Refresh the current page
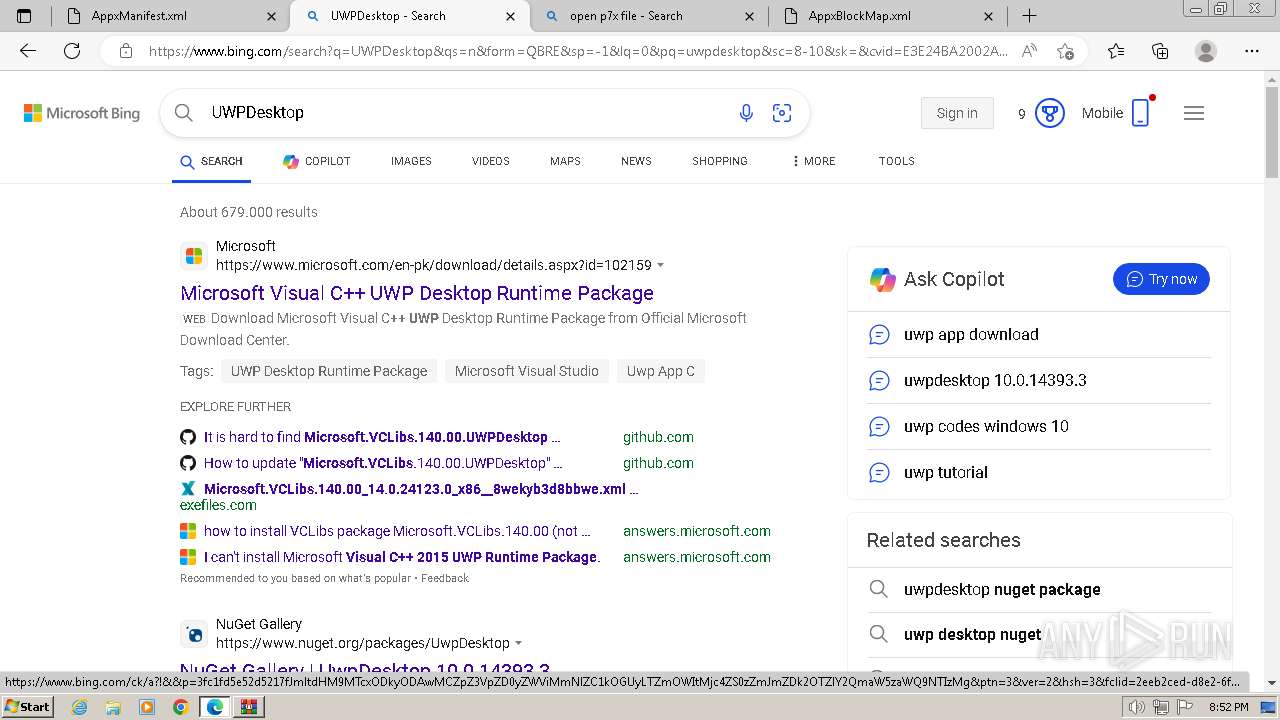 coord(72,51)
